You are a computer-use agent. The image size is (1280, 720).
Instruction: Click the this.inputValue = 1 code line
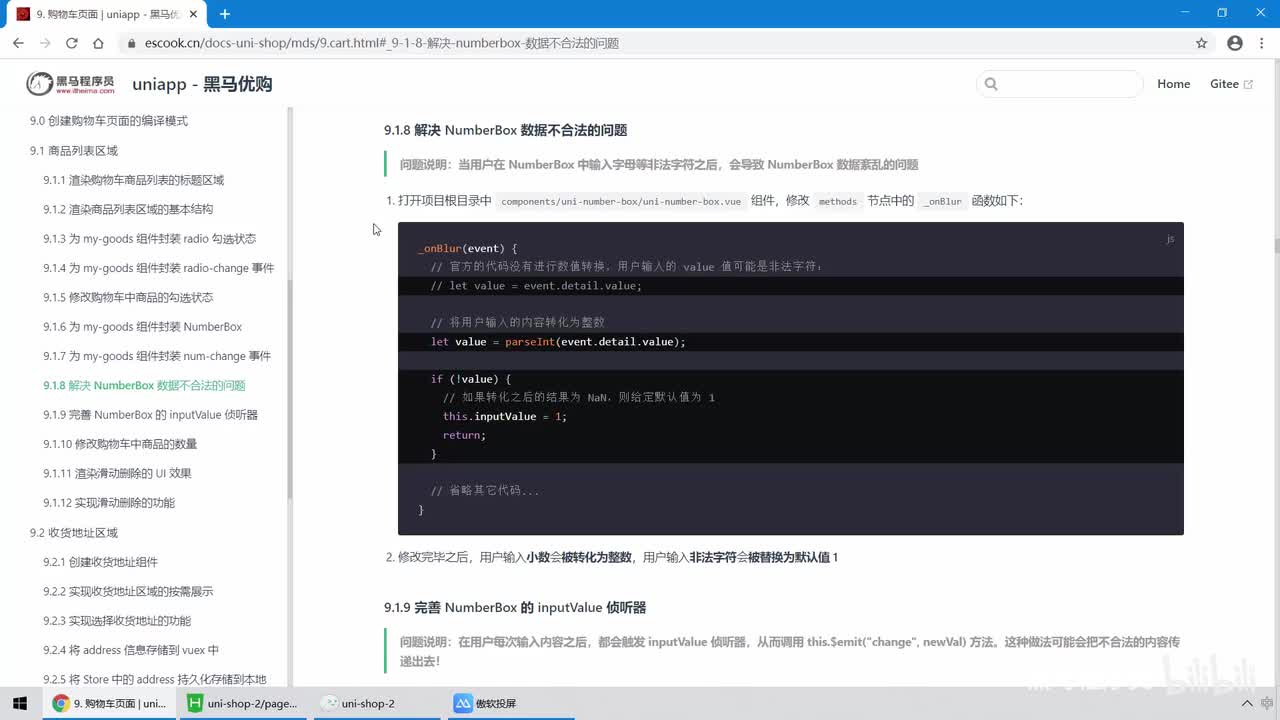click(x=505, y=416)
